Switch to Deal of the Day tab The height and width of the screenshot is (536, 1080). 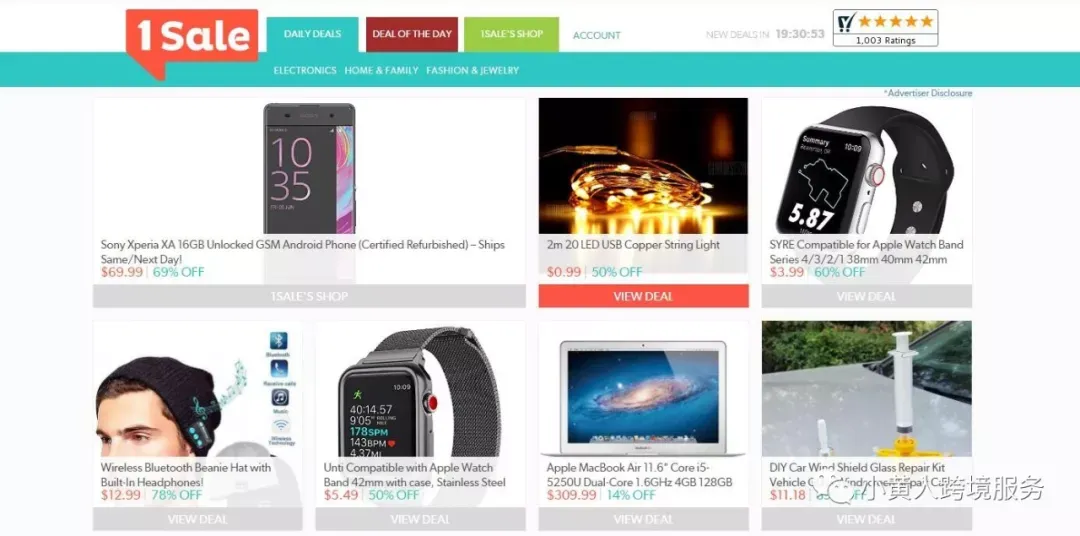(x=412, y=34)
